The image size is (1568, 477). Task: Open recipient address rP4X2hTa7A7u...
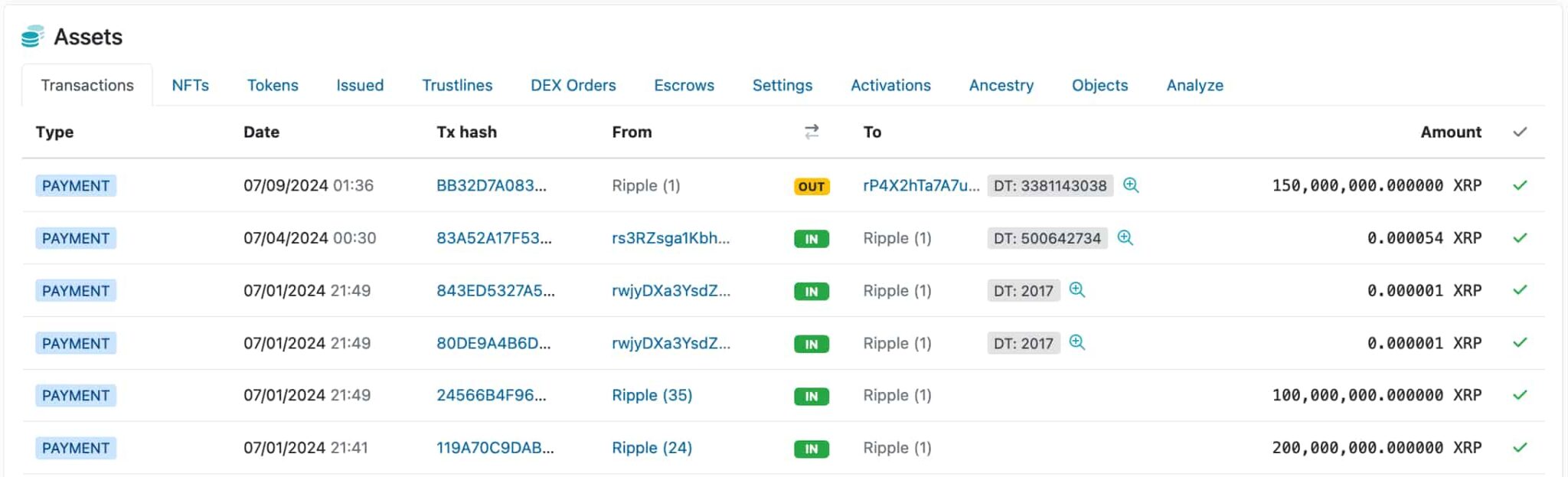coord(920,185)
